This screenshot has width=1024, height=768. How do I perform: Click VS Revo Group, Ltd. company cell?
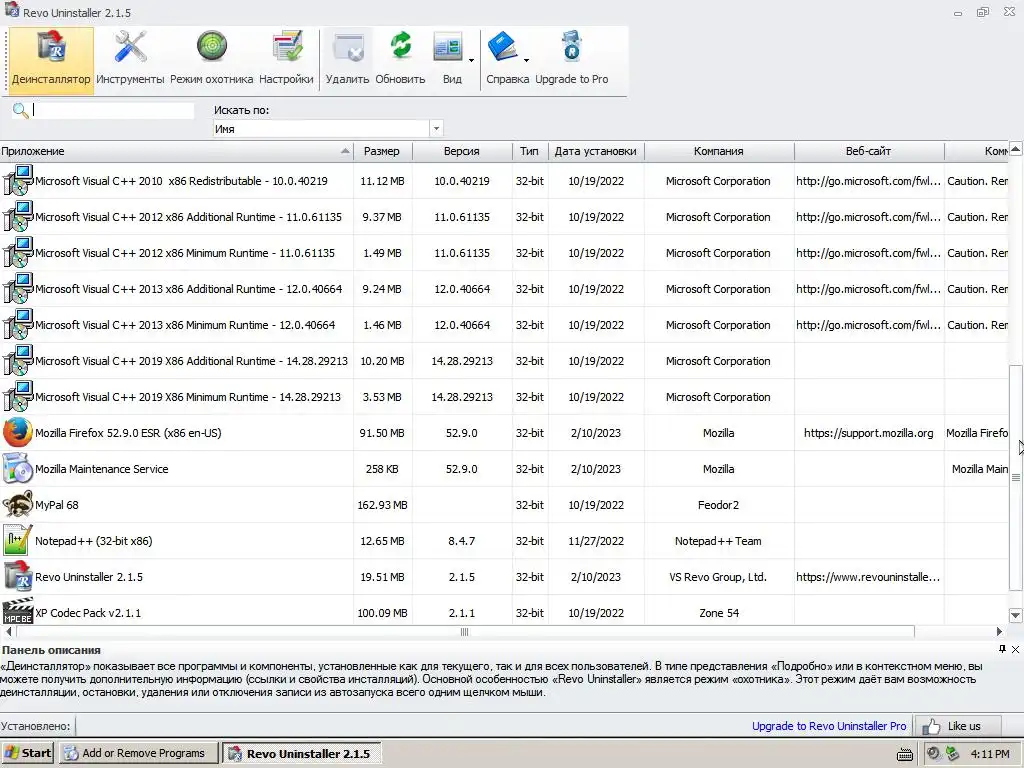718,577
